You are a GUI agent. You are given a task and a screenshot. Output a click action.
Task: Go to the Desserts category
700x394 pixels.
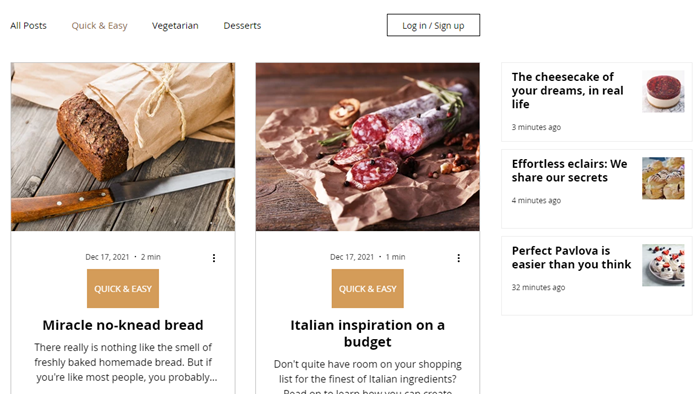click(242, 25)
